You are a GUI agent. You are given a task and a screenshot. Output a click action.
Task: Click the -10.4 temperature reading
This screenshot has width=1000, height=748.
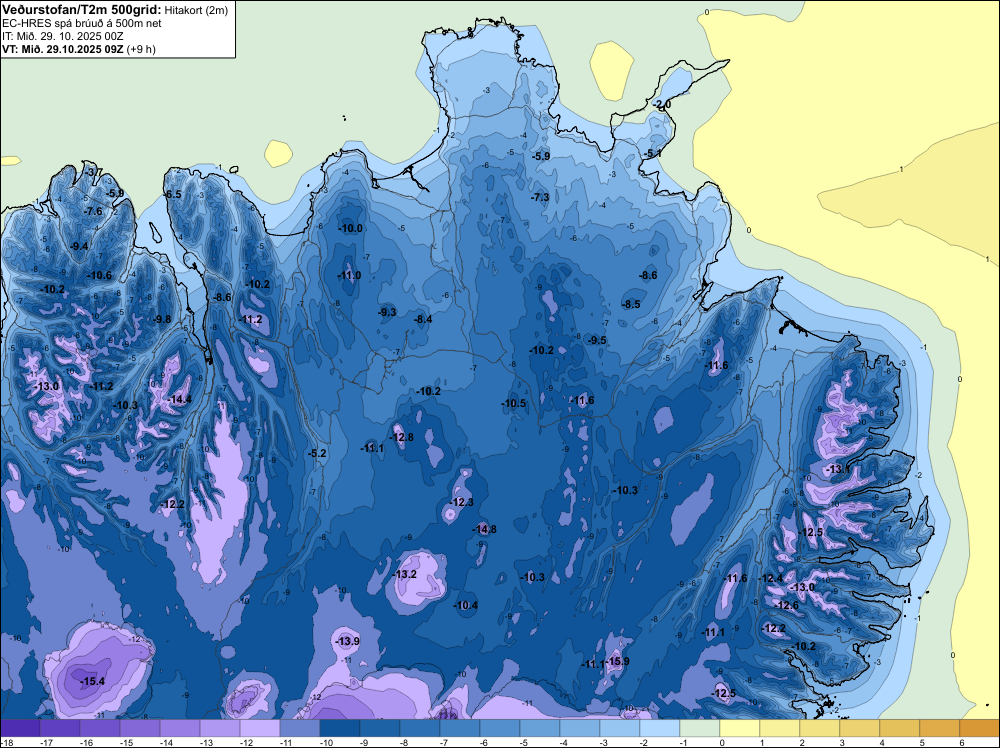(466, 606)
